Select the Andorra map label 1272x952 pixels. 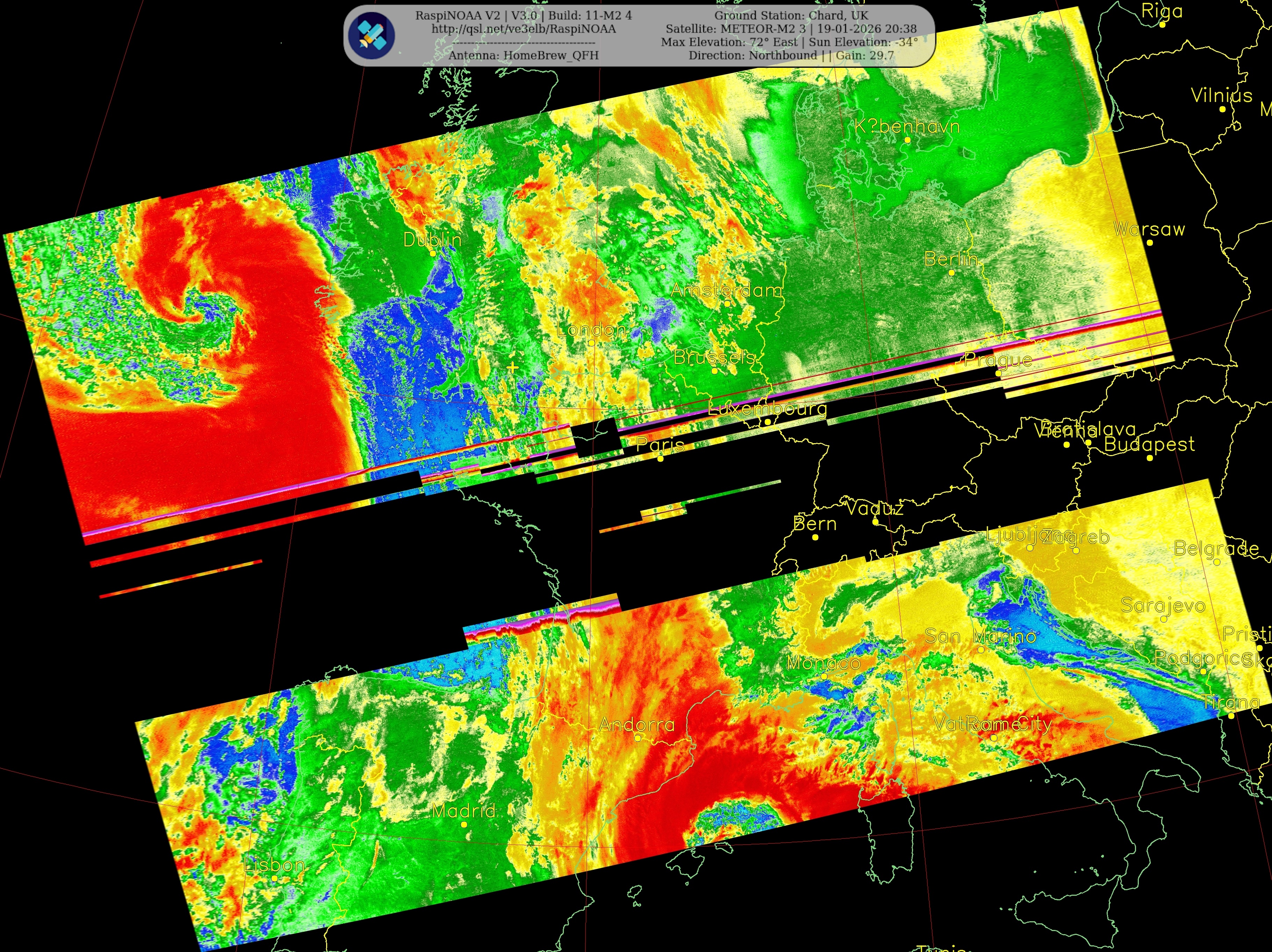[637, 724]
